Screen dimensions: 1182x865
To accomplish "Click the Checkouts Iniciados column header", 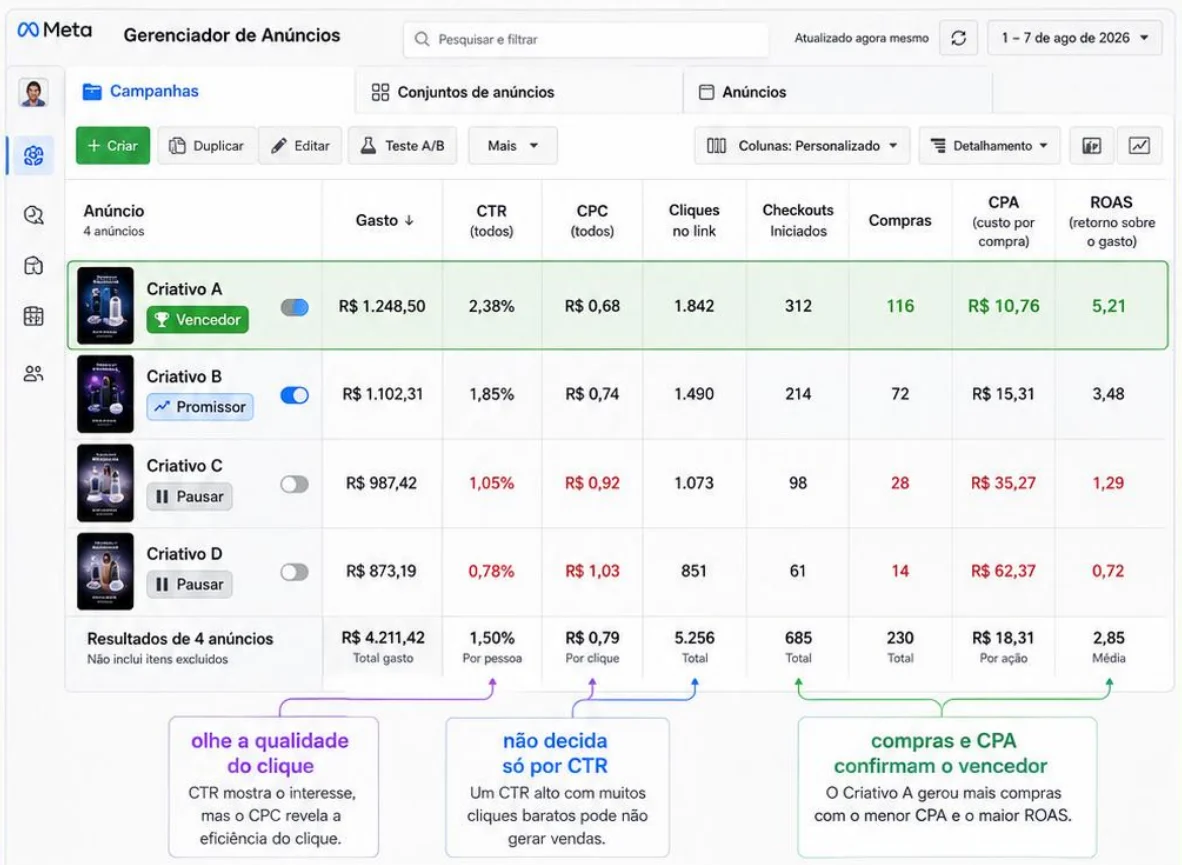I will coord(798,220).
